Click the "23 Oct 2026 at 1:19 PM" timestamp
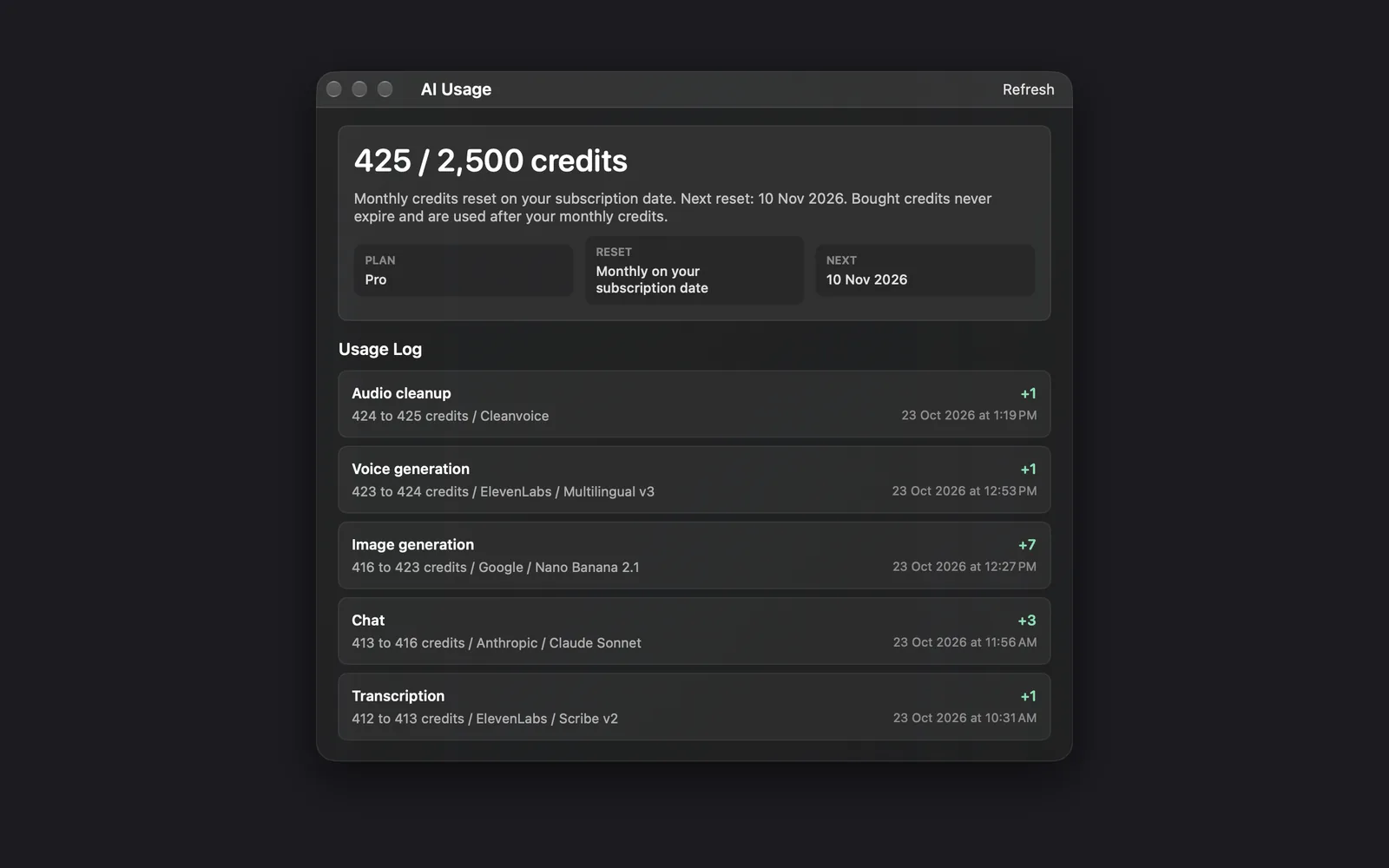1389x868 pixels. pyautogui.click(x=969, y=415)
